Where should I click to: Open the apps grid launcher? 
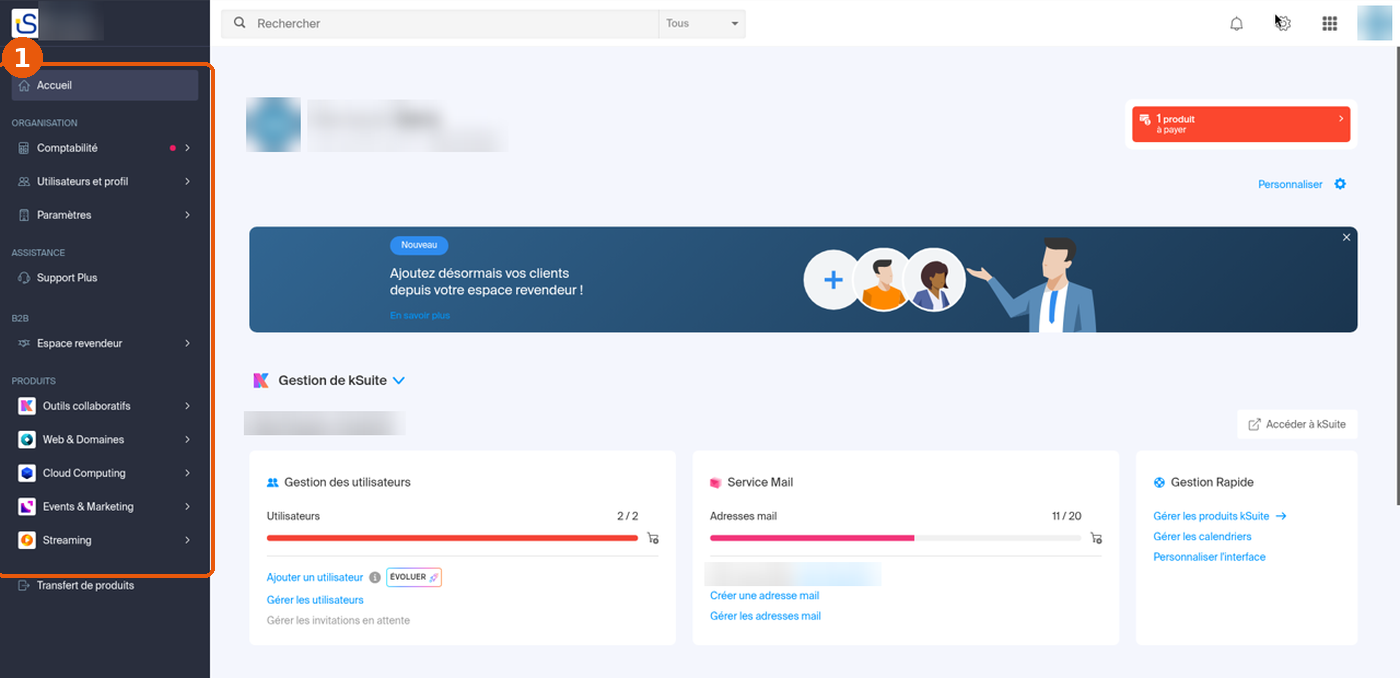tap(1329, 24)
